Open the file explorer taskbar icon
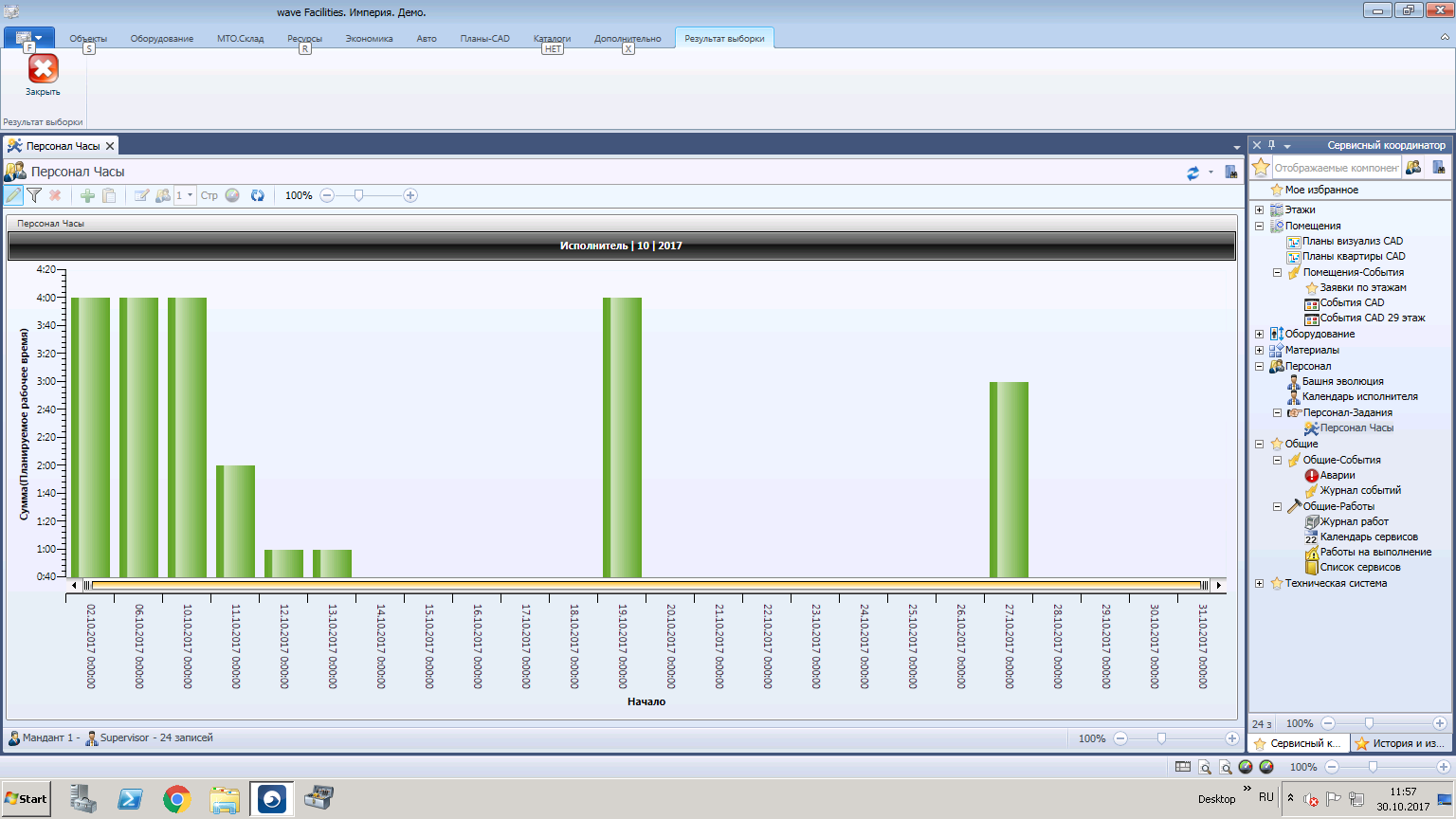Viewport: 1456px width, 819px height. click(225, 799)
